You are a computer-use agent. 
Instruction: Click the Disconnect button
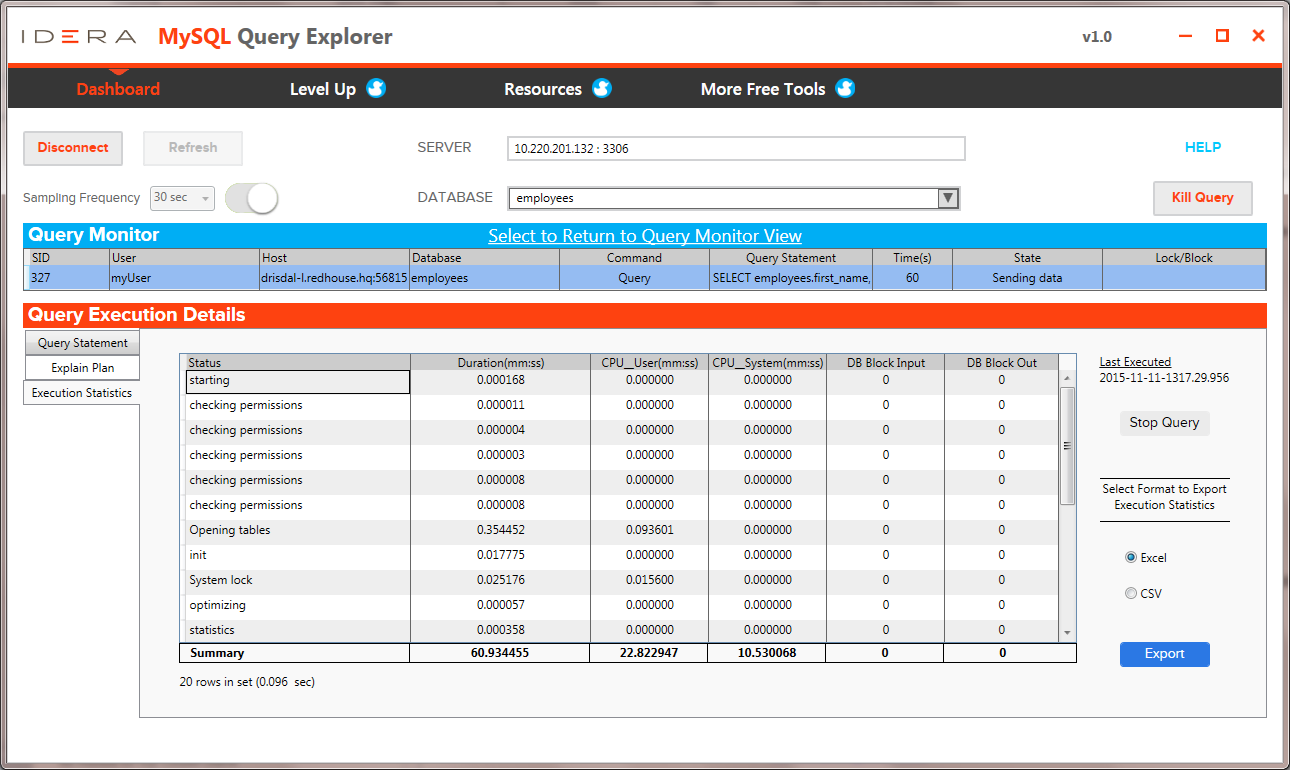(x=72, y=148)
